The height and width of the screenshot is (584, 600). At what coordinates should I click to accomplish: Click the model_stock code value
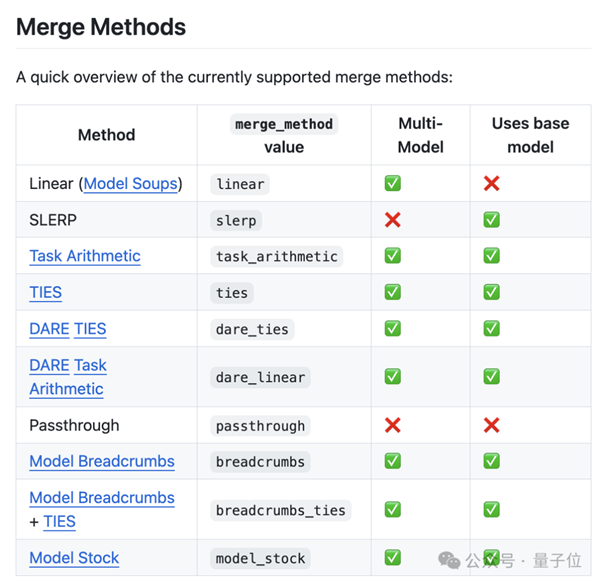pos(261,558)
